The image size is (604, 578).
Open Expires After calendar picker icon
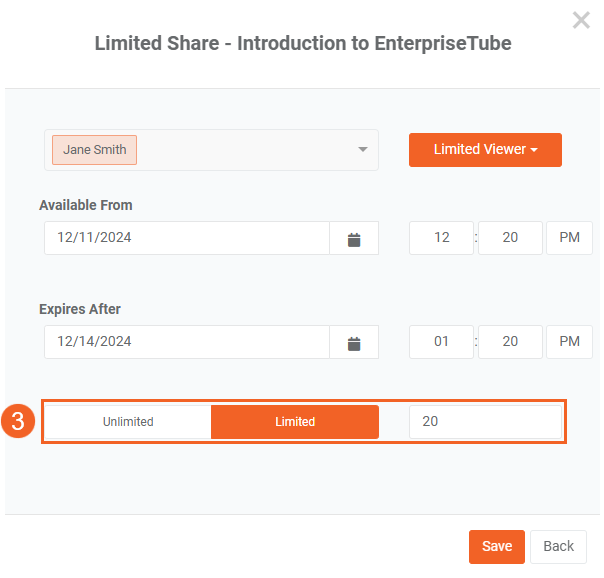pos(354,342)
